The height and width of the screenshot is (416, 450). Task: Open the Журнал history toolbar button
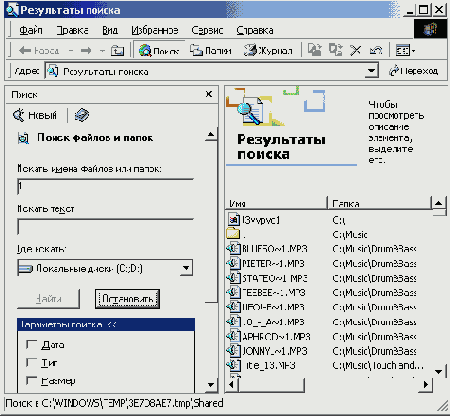pyautogui.click(x=268, y=51)
